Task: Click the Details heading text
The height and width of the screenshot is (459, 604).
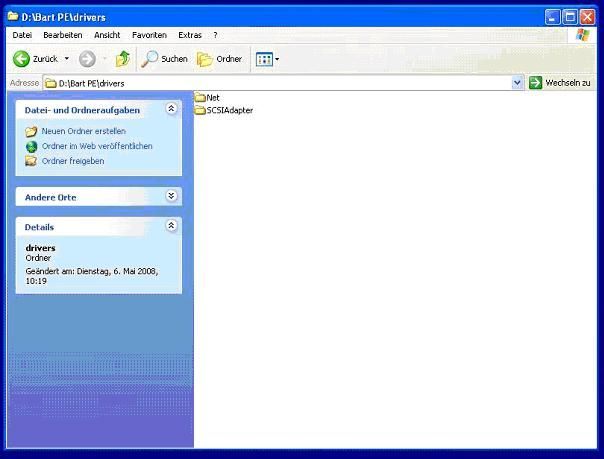Action: pos(39,227)
